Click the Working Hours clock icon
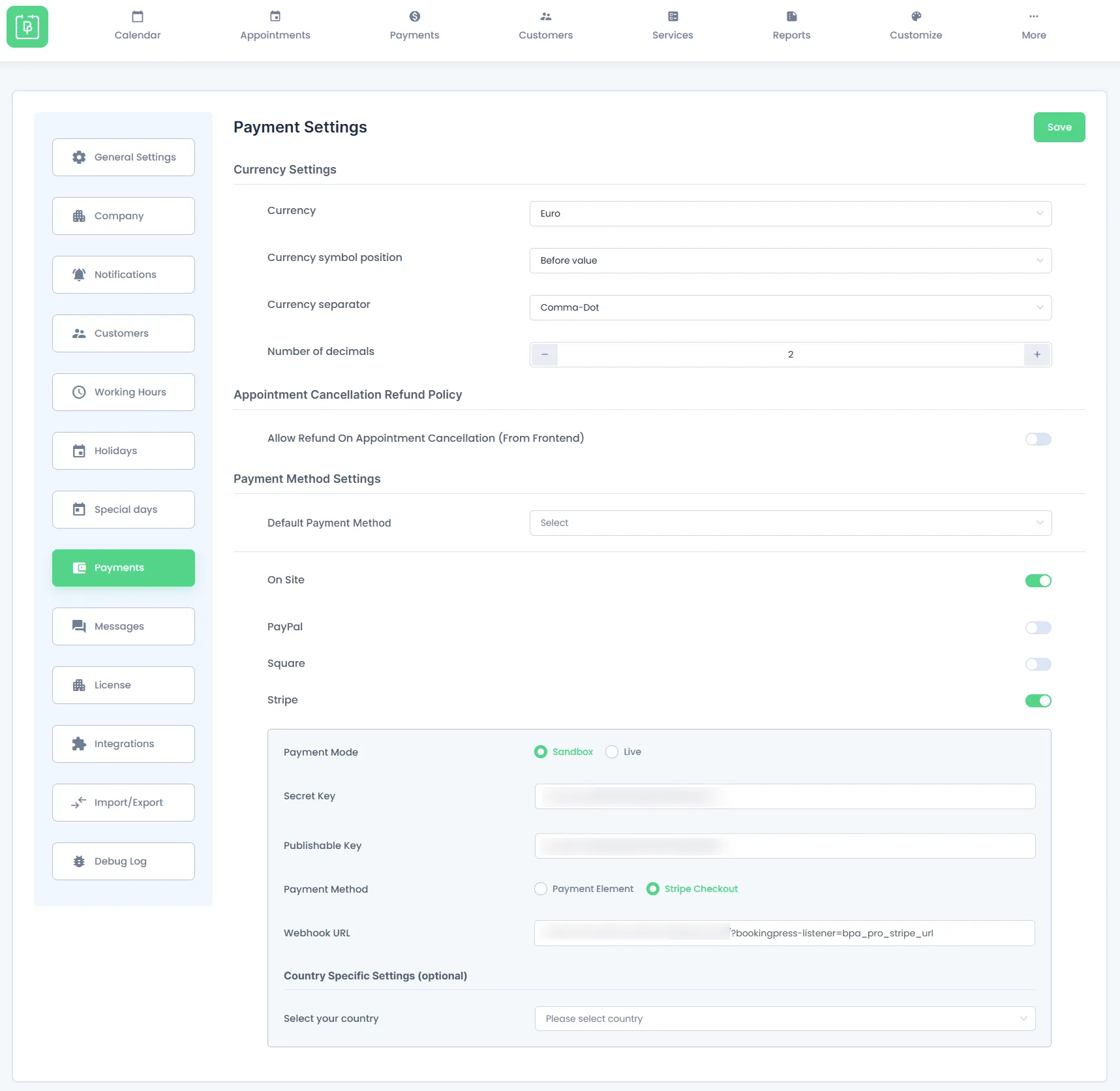This screenshot has height=1091, width=1120. pos(79,392)
